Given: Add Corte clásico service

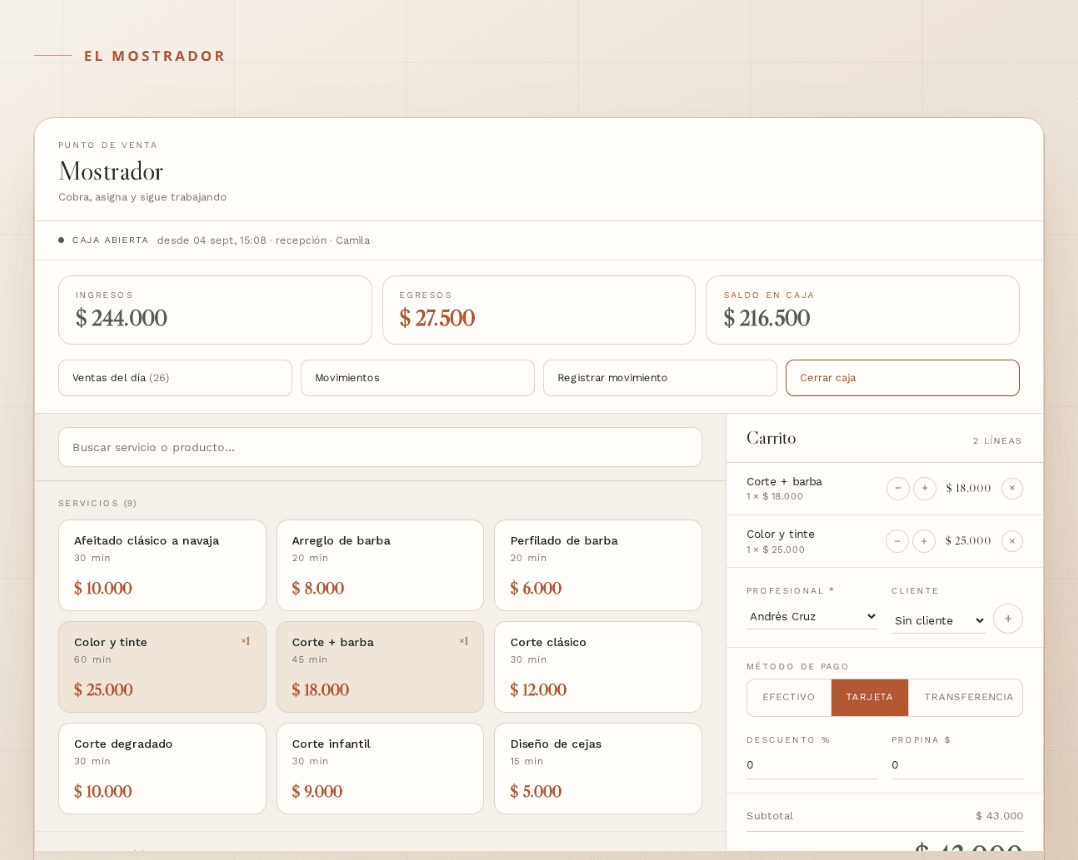Looking at the screenshot, I should click(x=598, y=667).
